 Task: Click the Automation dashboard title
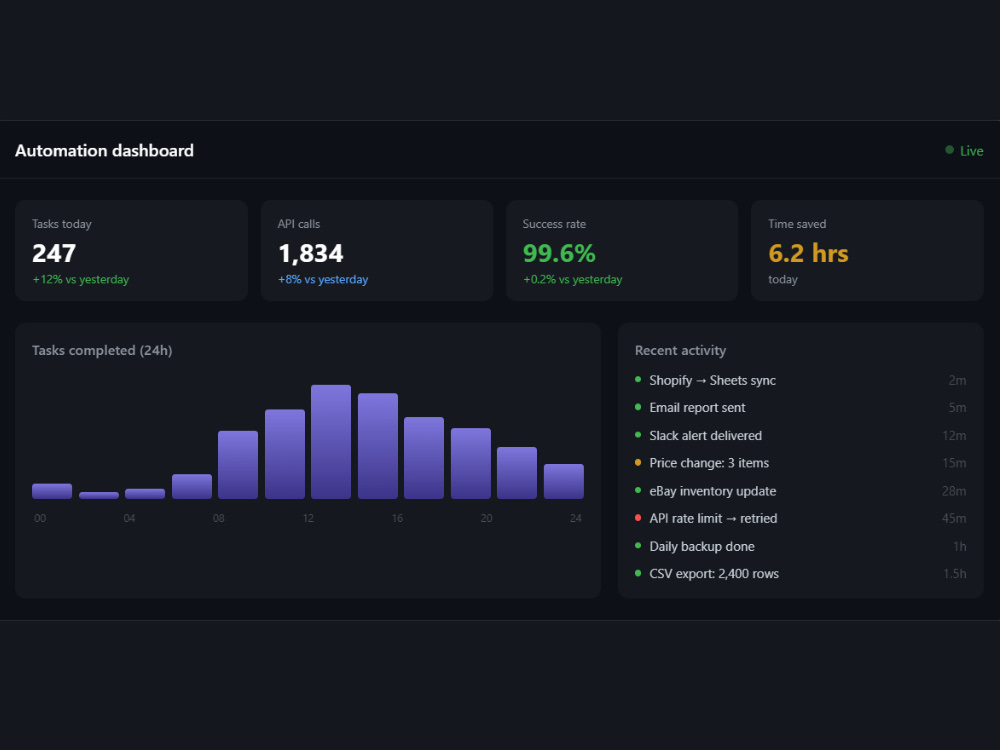105,151
